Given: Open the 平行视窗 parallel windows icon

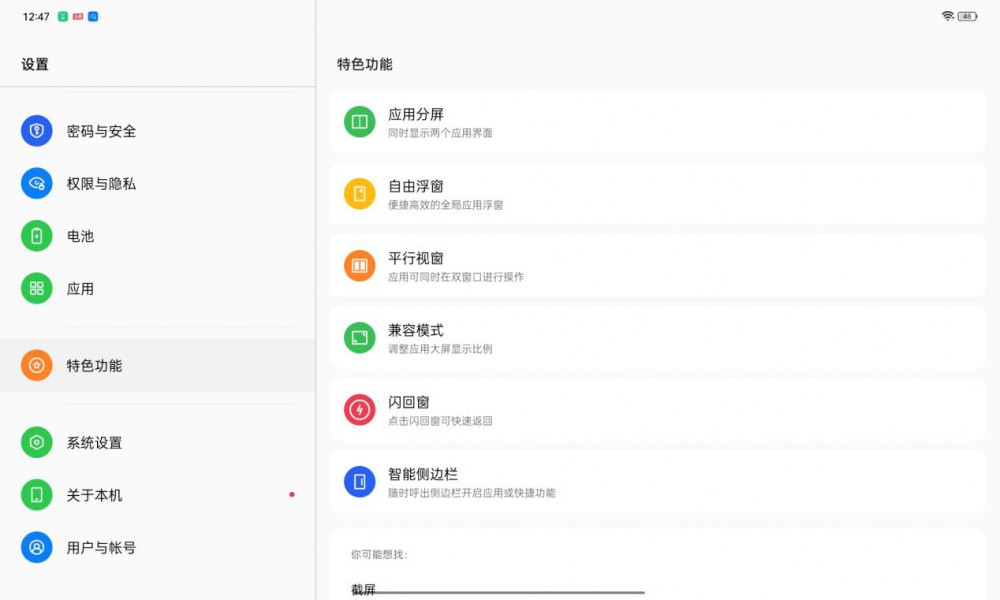Looking at the screenshot, I should (358, 265).
